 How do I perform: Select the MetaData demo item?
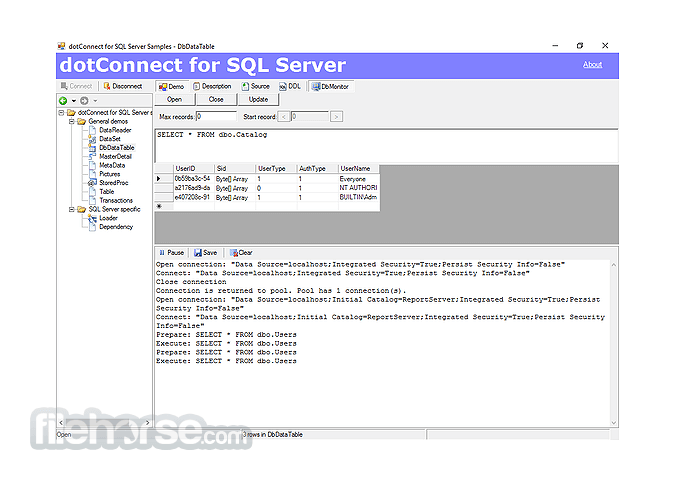tap(112, 165)
